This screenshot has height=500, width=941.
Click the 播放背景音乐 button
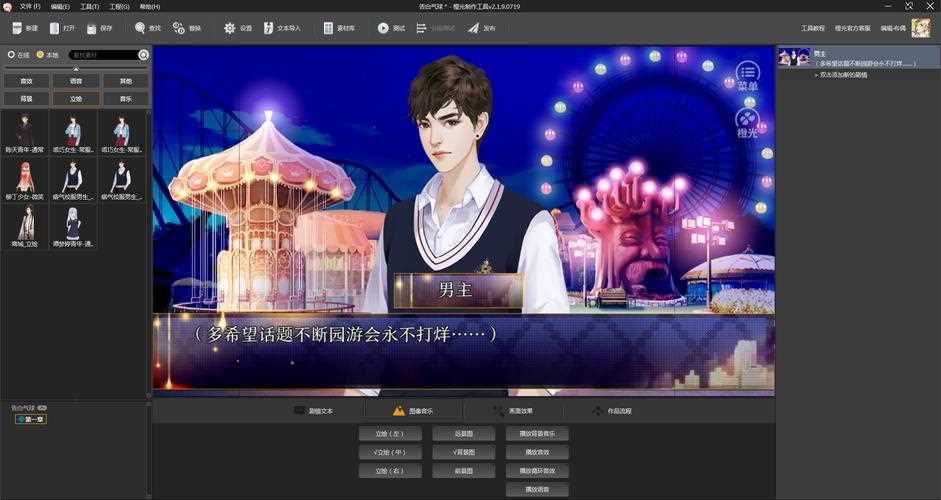[x=537, y=434]
